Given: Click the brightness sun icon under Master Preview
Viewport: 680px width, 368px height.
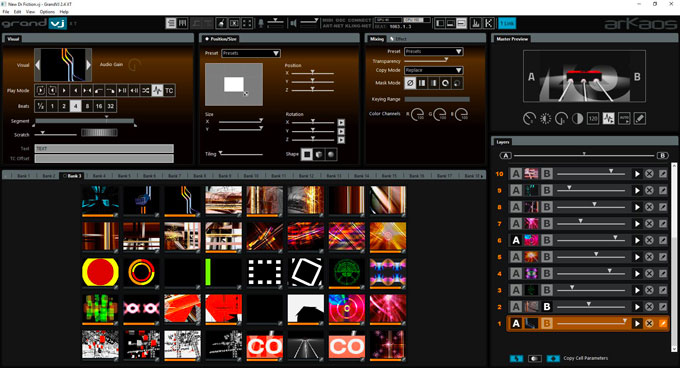Looking at the screenshot, I should (x=545, y=118).
